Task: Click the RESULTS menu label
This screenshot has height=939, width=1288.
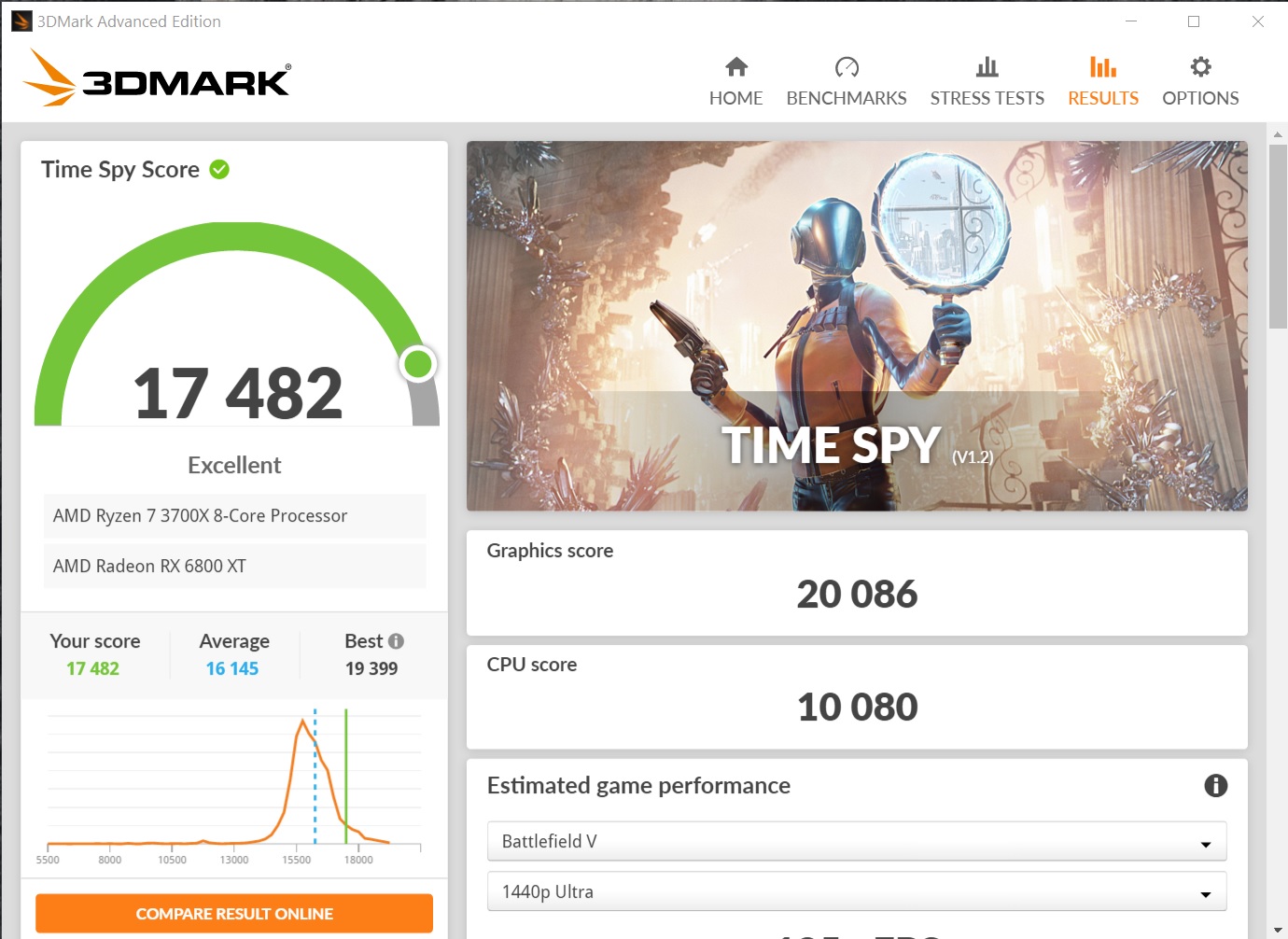Action: coord(1103,98)
